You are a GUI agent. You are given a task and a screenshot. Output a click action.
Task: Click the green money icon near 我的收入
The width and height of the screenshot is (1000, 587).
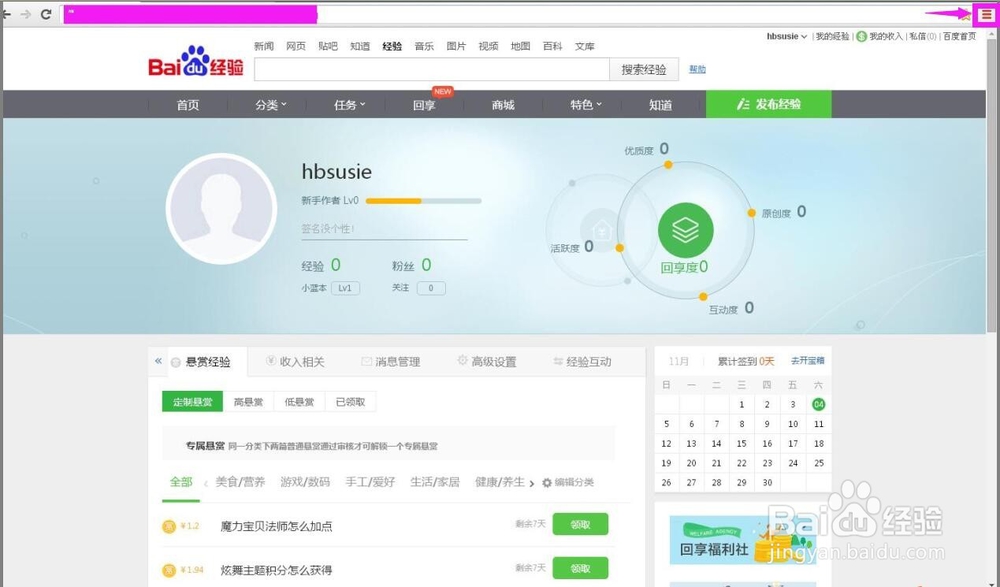862,36
